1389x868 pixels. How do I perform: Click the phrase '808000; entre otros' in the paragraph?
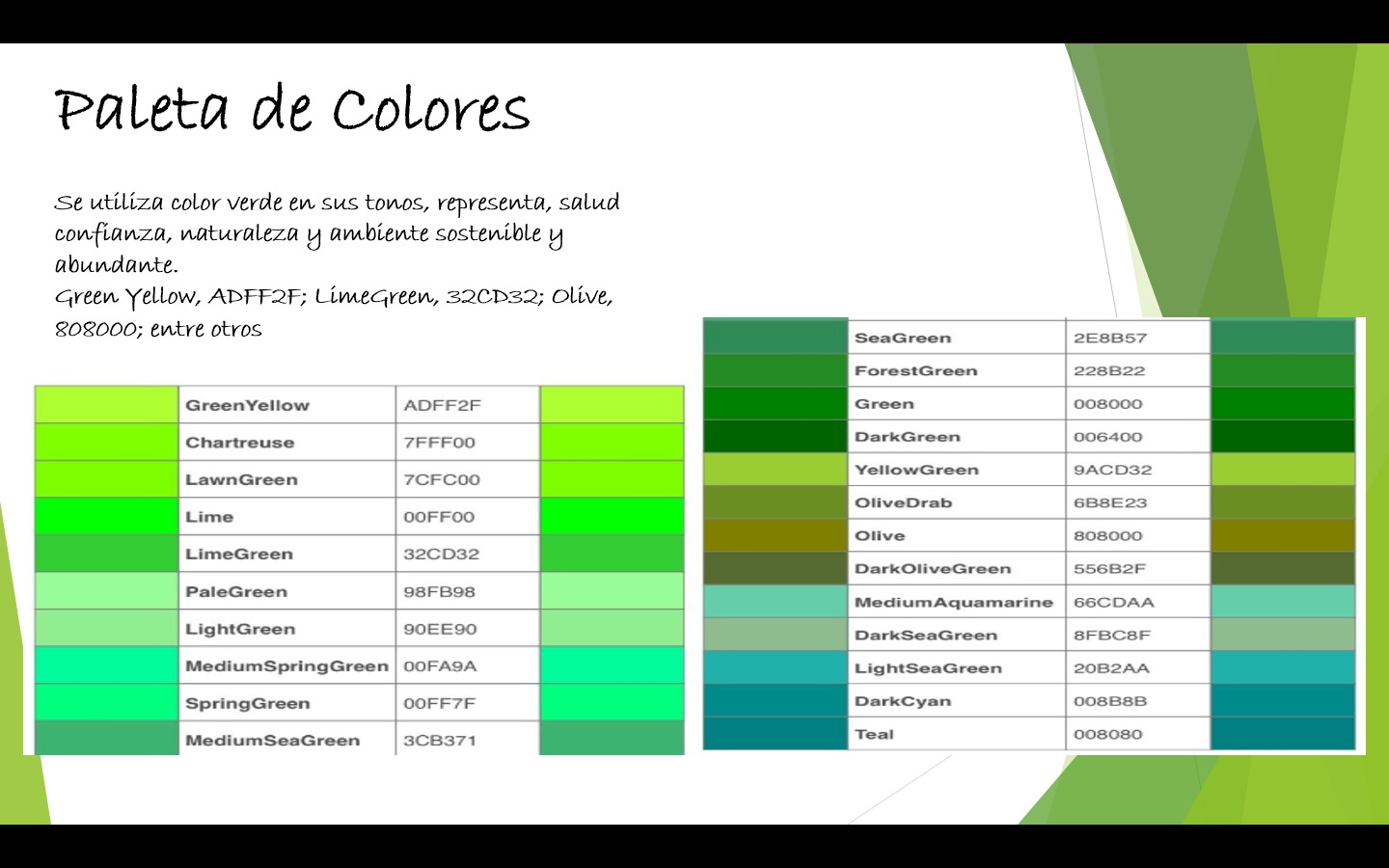point(158,329)
